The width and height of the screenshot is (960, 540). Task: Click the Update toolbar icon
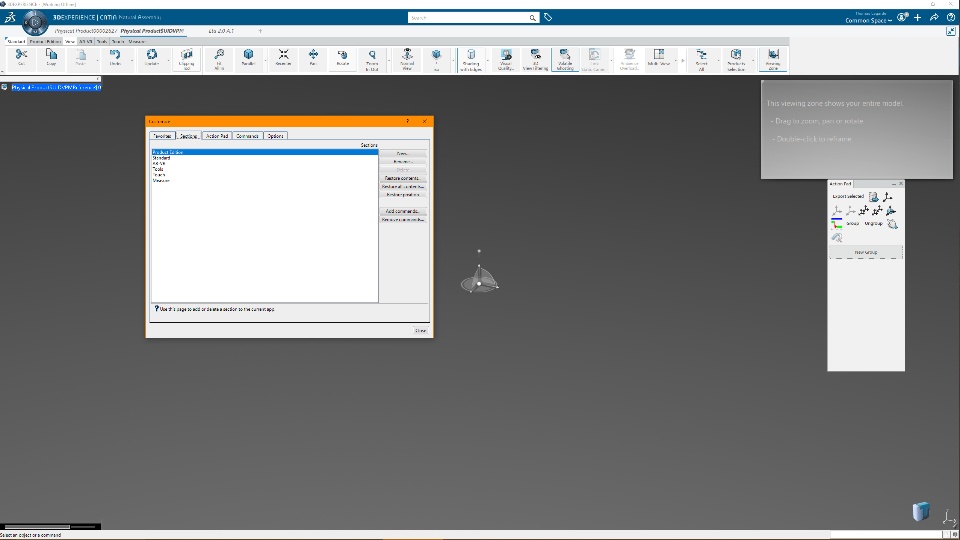[151, 58]
